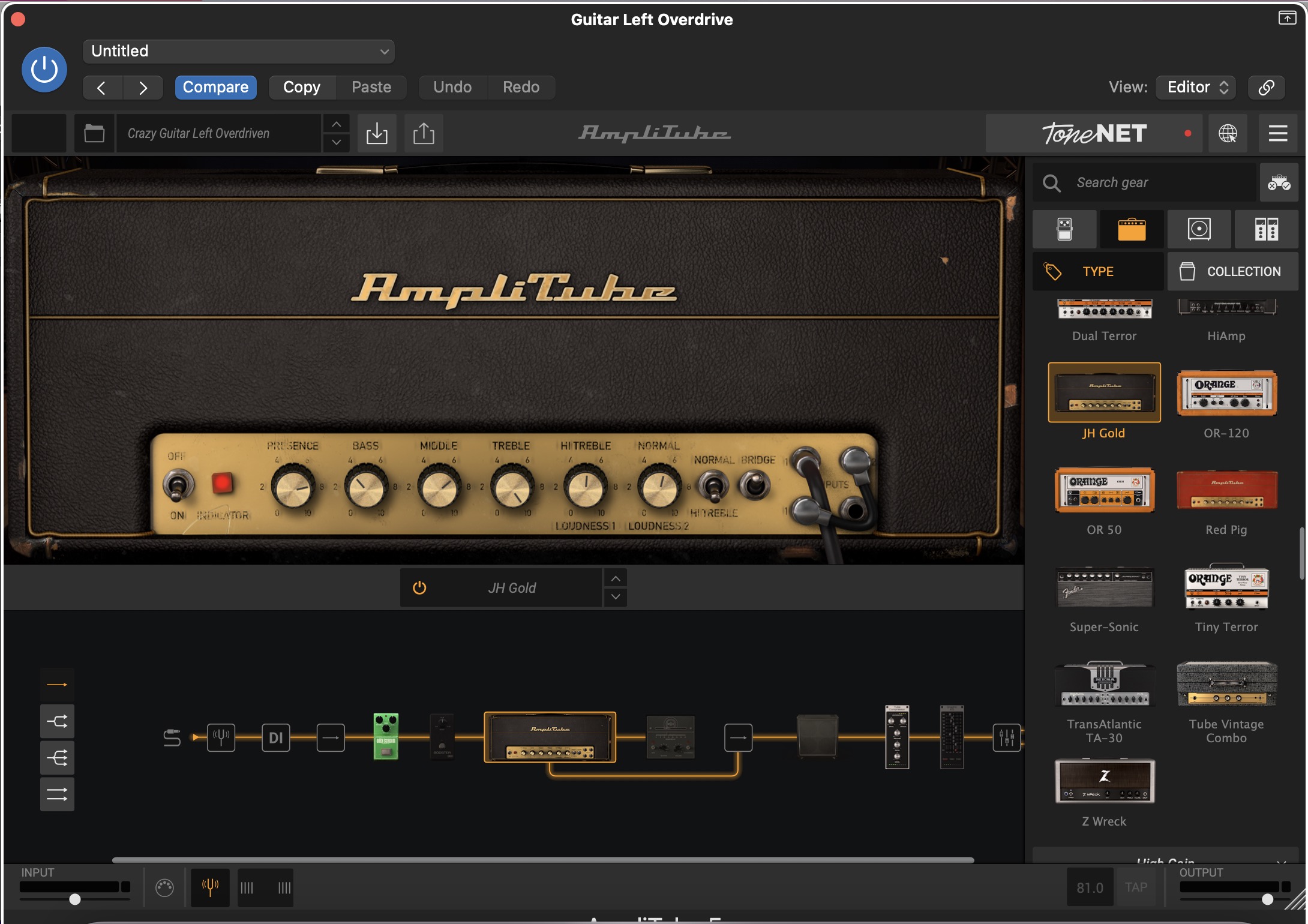Click the TREBLE knob
Viewport: 1308px width, 924px height.
tap(512, 487)
